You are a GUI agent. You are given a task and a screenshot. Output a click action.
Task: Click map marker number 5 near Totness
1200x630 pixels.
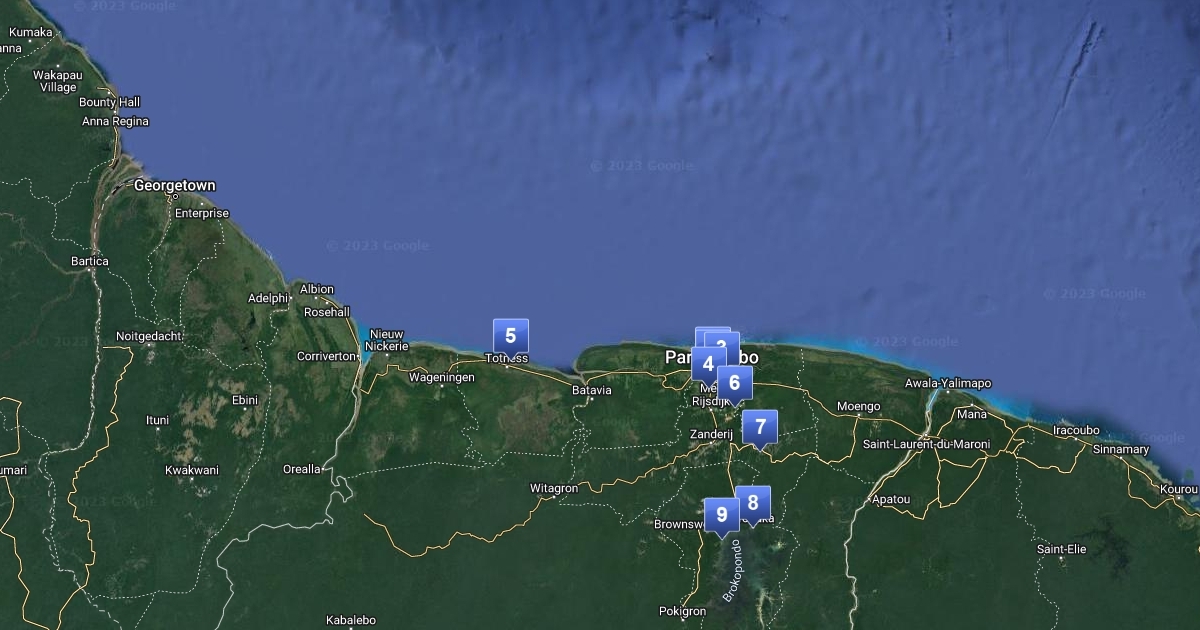tap(510, 336)
